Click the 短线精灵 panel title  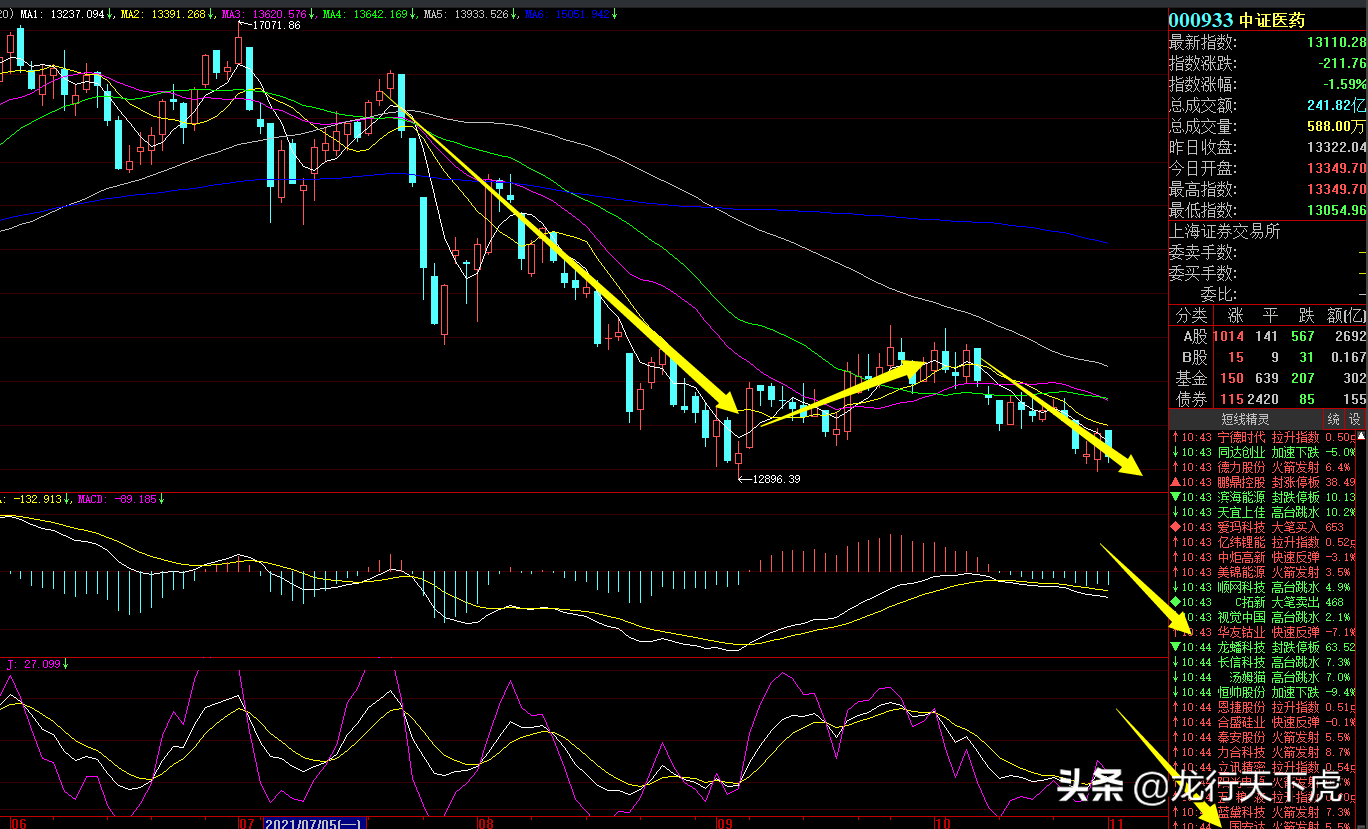(x=1245, y=419)
